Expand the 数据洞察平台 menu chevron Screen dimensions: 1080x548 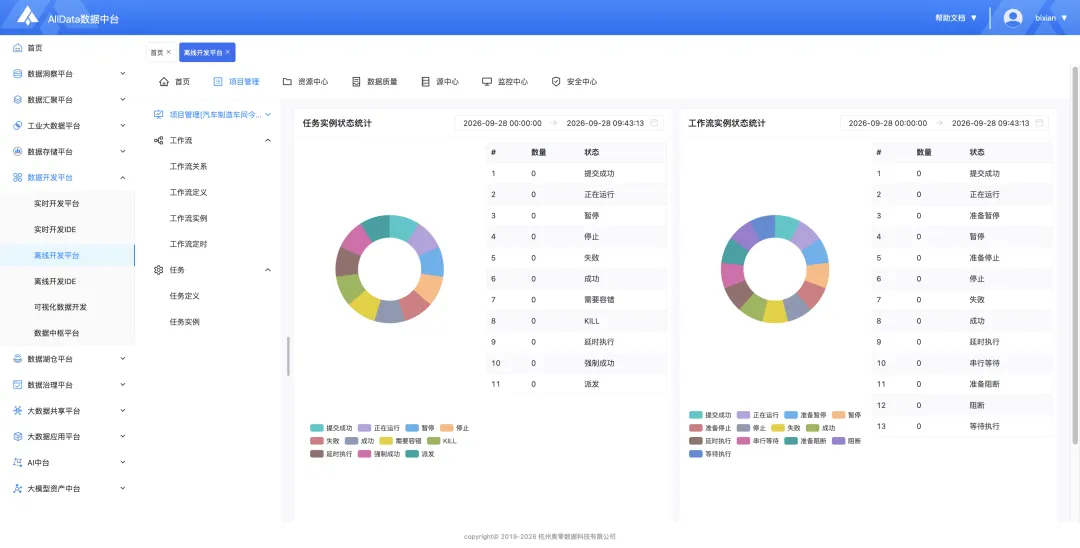point(123,74)
